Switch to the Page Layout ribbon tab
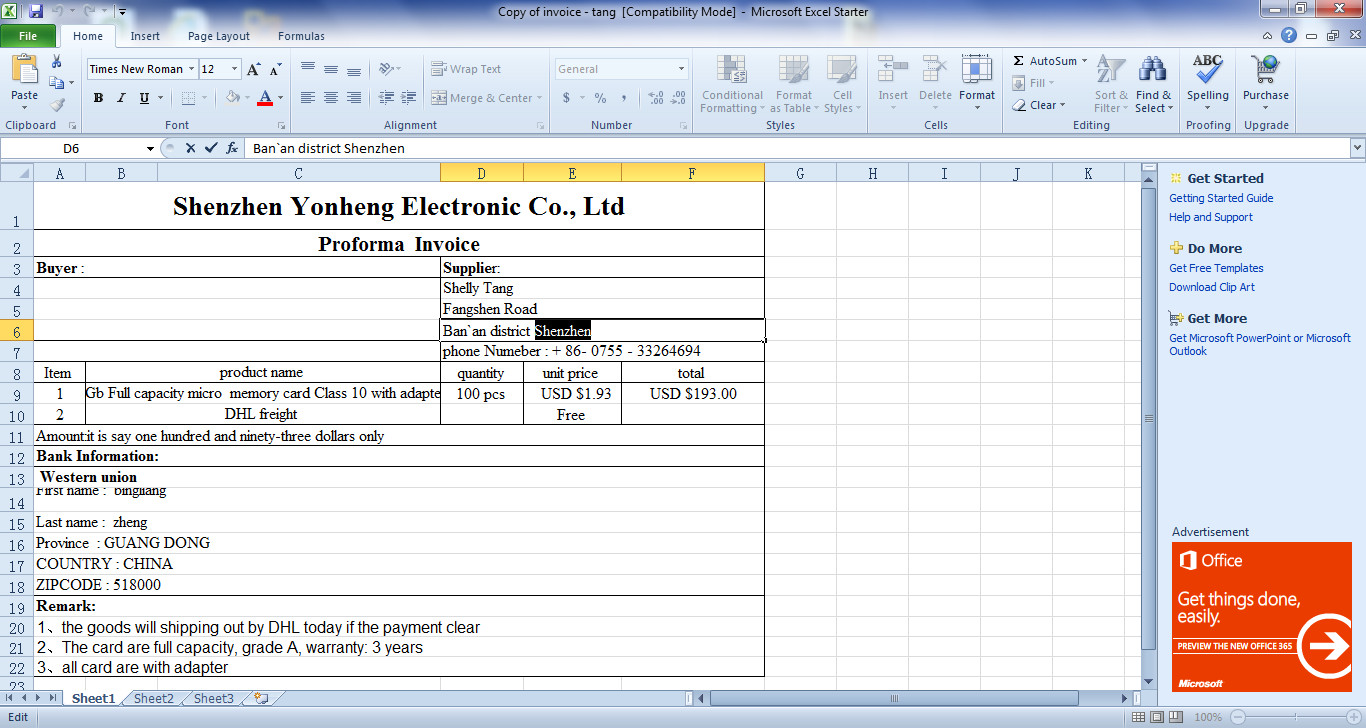Screen dimensions: 1366x728 (219, 36)
